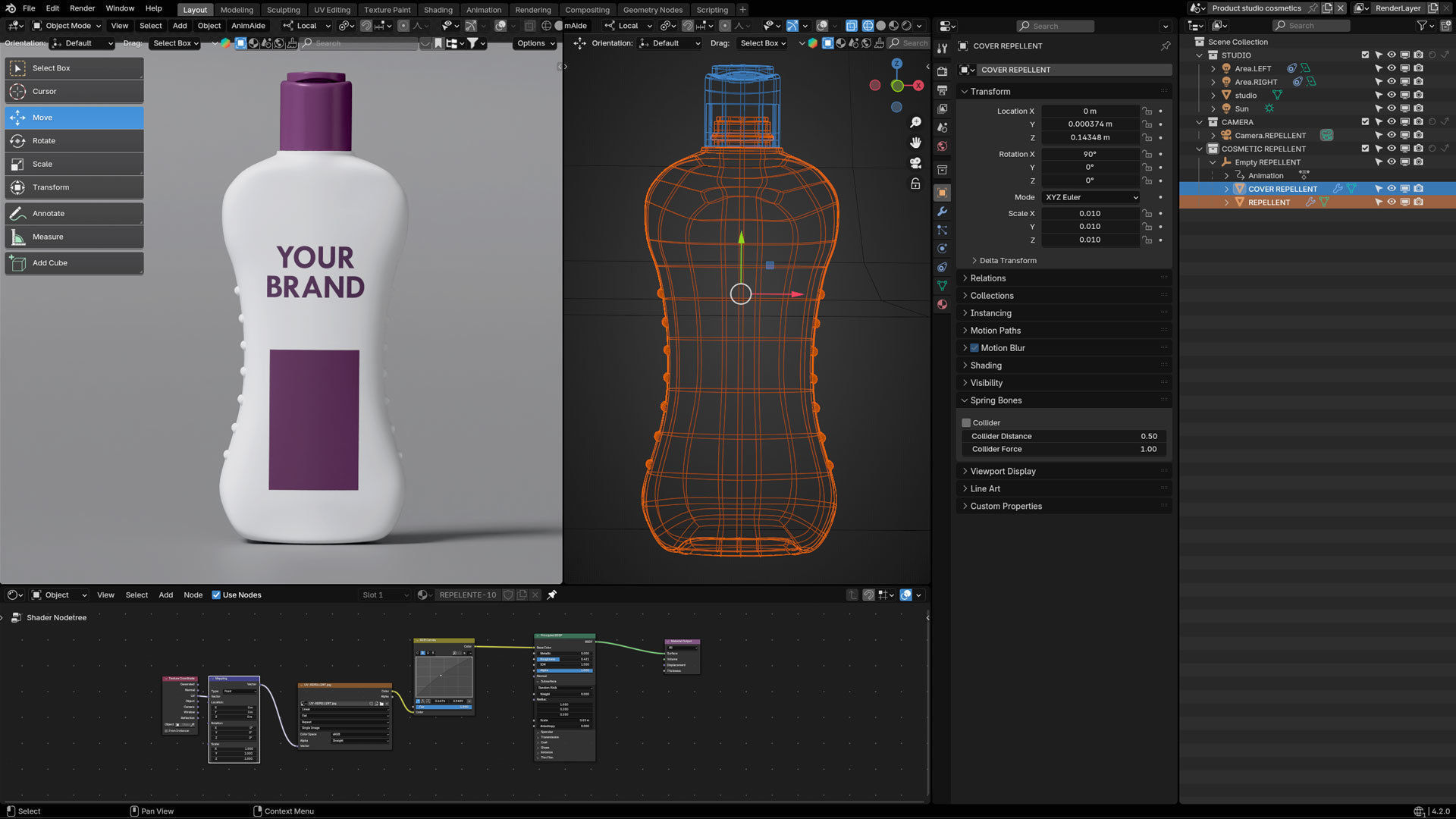The height and width of the screenshot is (819, 1456).
Task: Toggle Use Nodes checkbox
Action: 216,595
